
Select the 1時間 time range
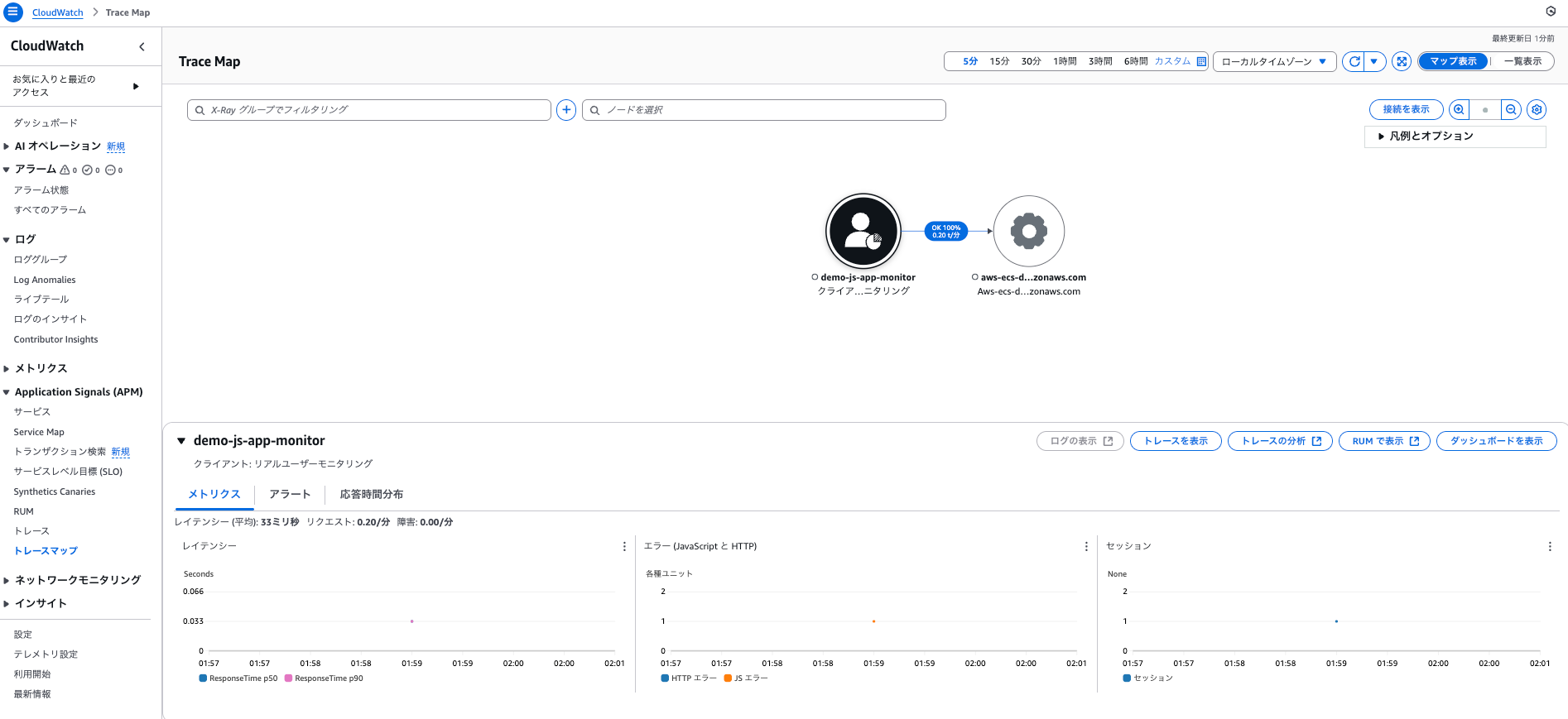[1065, 61]
